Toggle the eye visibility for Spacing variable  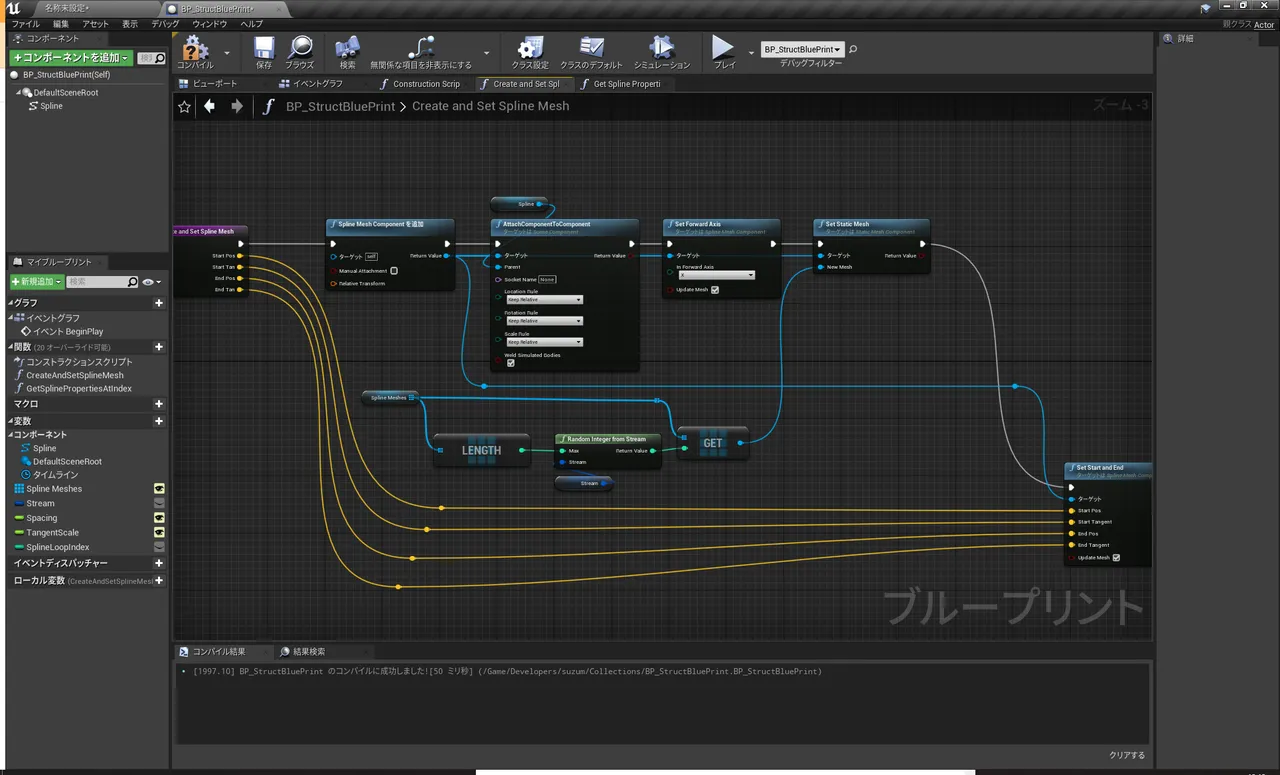coord(158,518)
